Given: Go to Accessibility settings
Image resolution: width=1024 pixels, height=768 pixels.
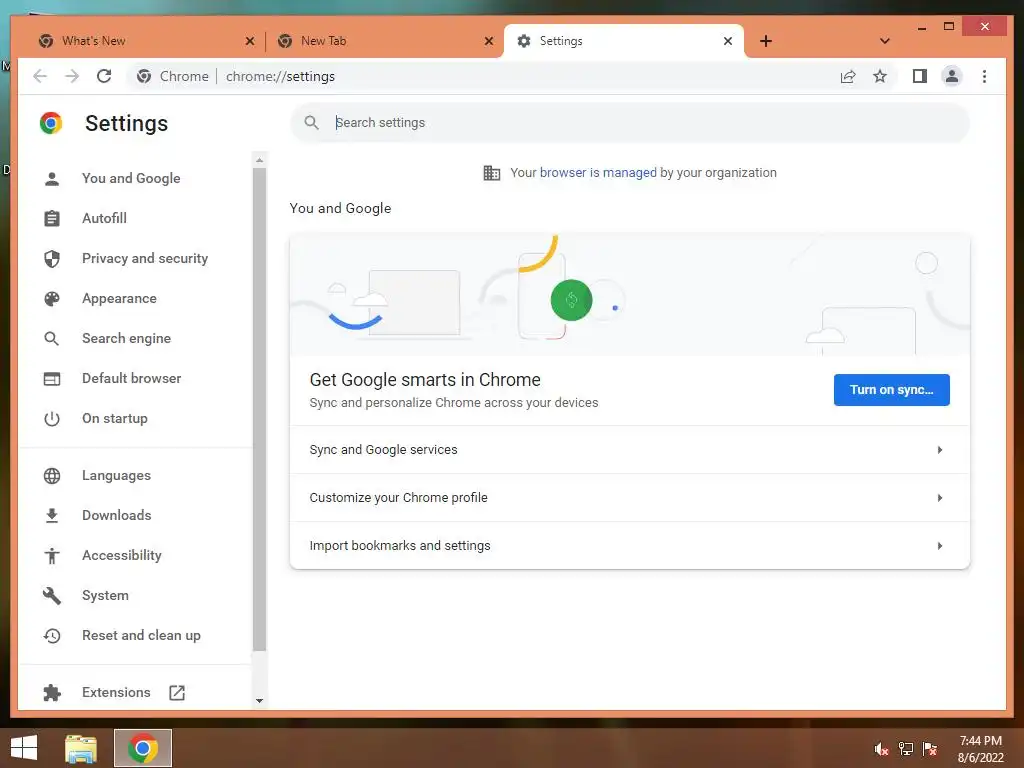Looking at the screenshot, I should tap(122, 555).
